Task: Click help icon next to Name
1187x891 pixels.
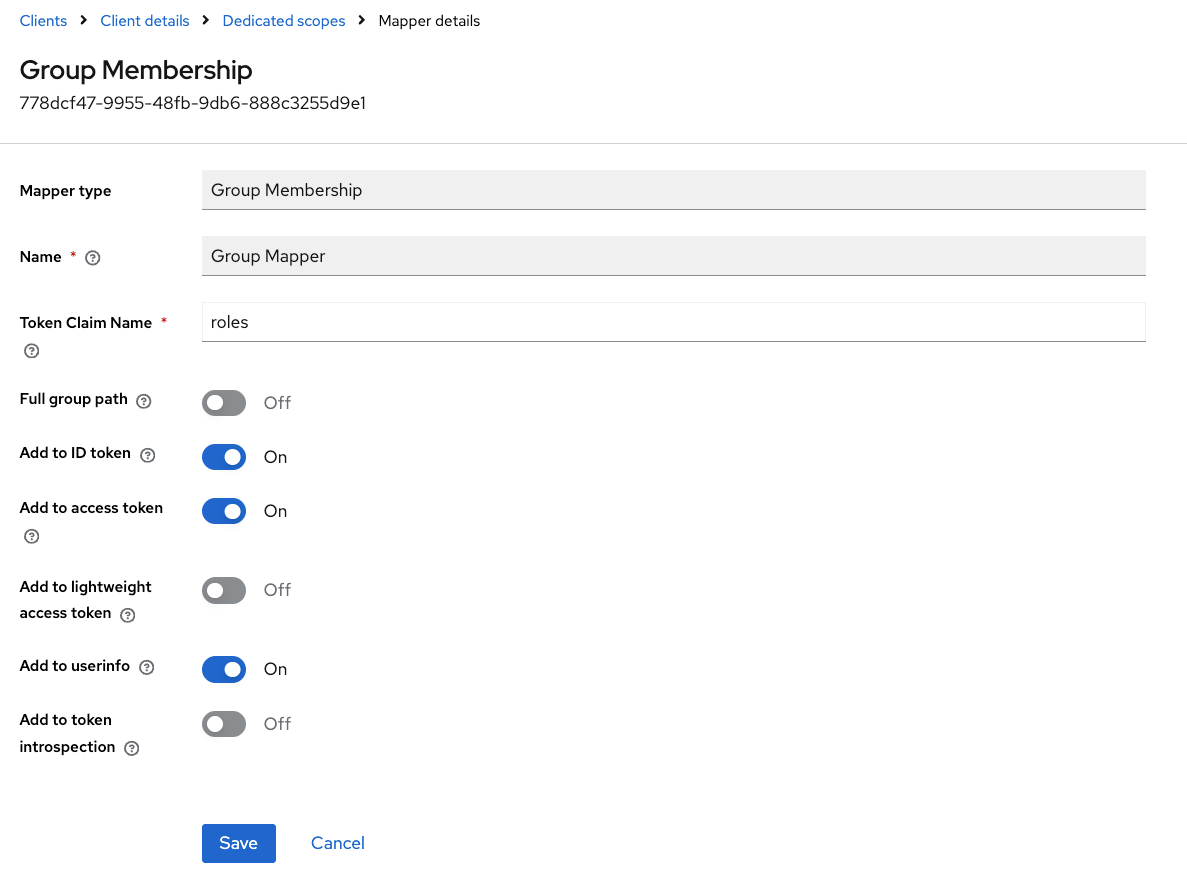Action: [93, 258]
